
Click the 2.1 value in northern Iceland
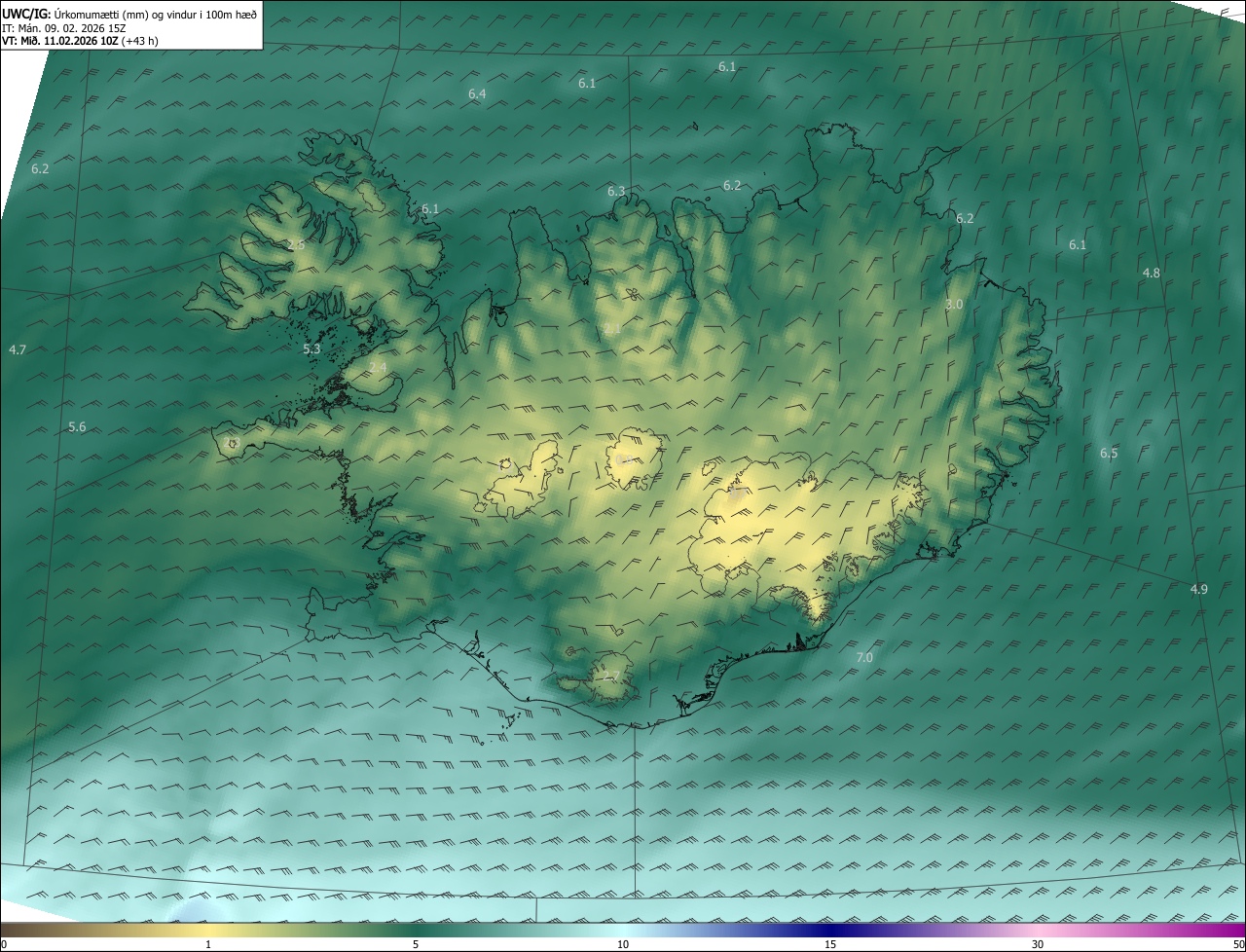pyautogui.click(x=612, y=331)
